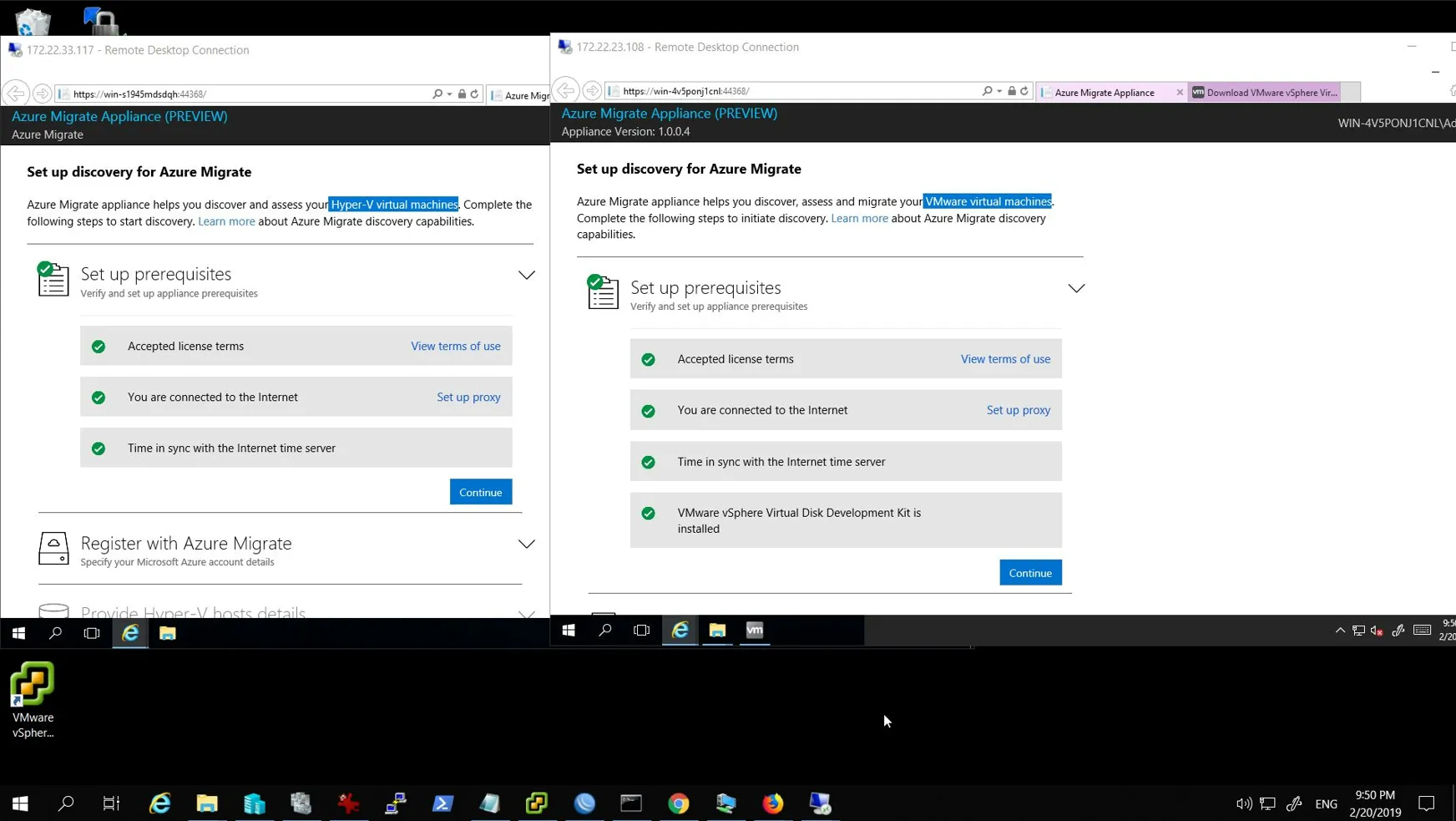Click Set up proxy in Hyper-V appliance
This screenshot has height=821, width=1456.
[468, 397]
